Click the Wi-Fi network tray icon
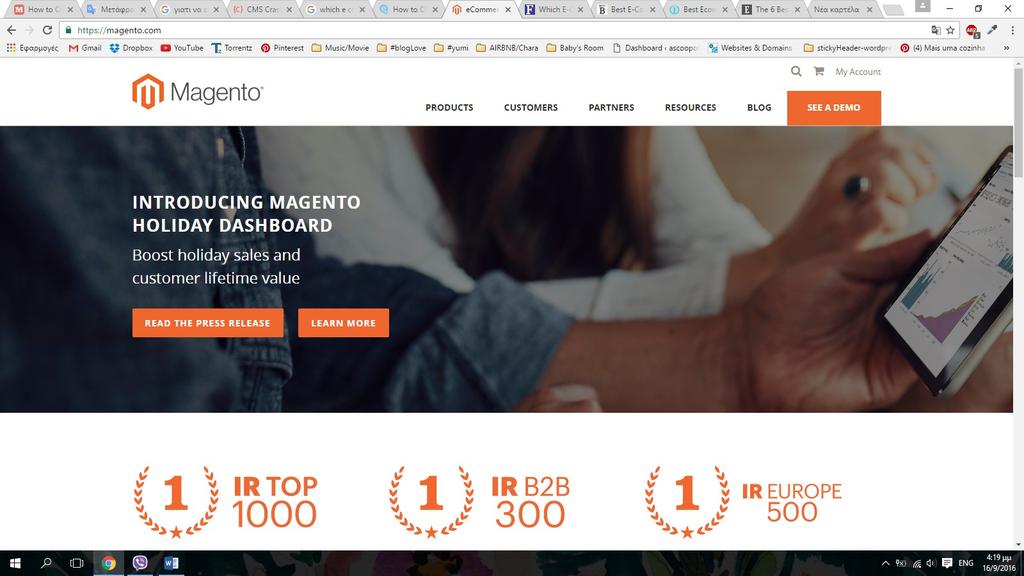 point(916,563)
